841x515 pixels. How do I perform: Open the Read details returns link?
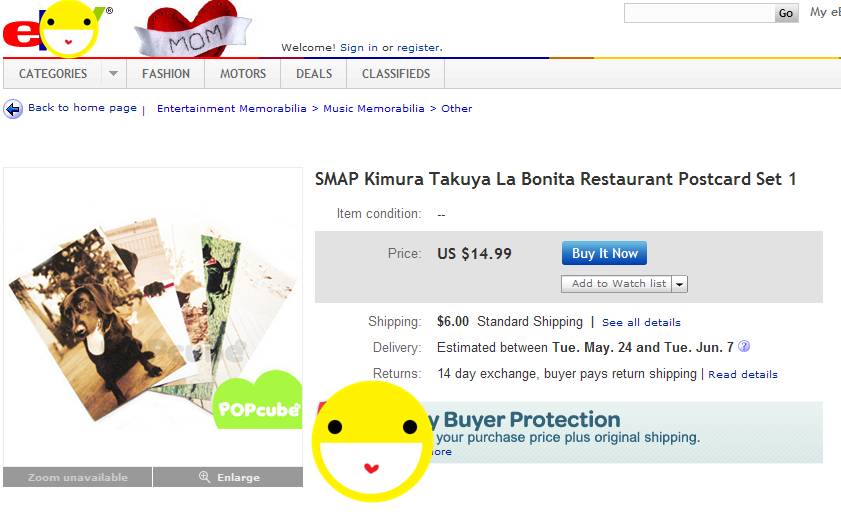point(743,374)
